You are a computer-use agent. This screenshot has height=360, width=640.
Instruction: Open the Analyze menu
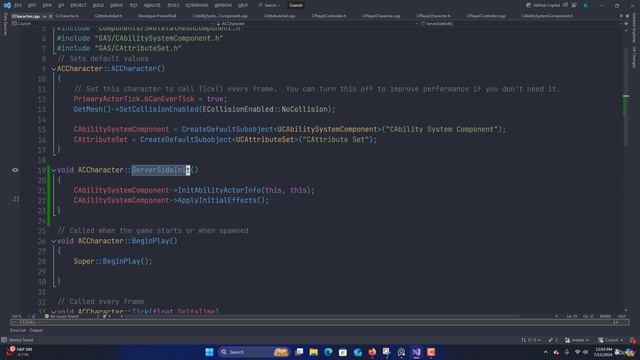tap(152, 5)
